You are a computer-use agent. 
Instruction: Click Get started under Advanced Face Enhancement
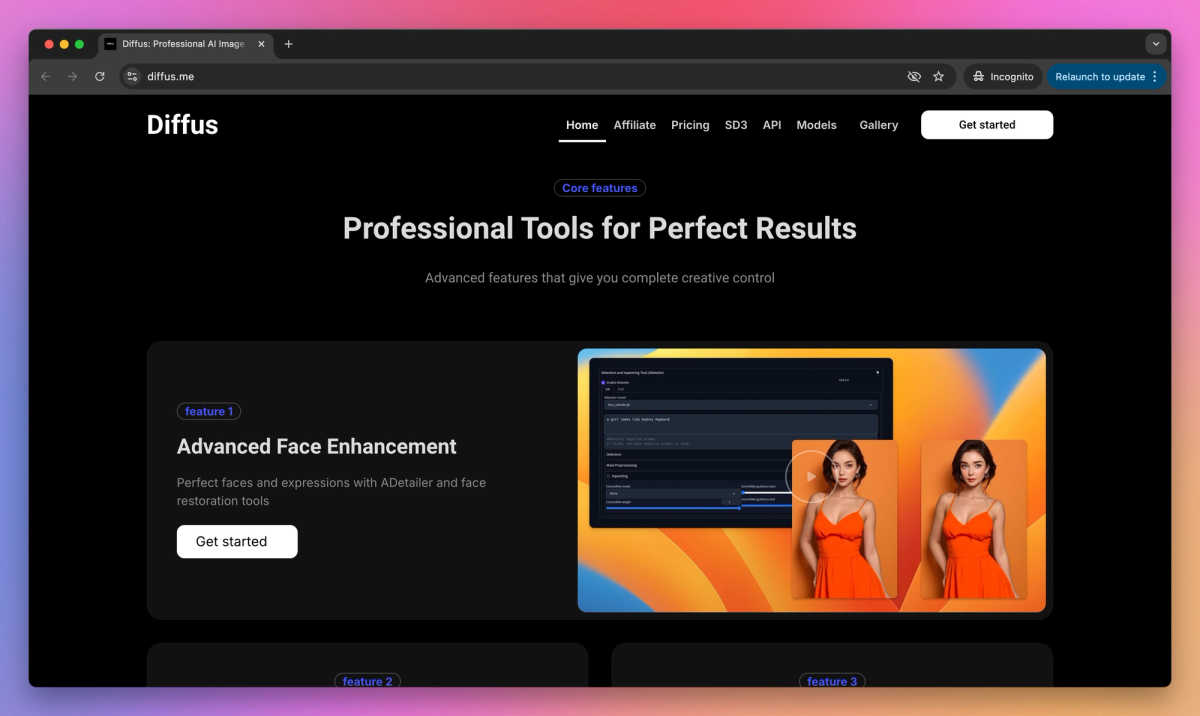point(237,541)
